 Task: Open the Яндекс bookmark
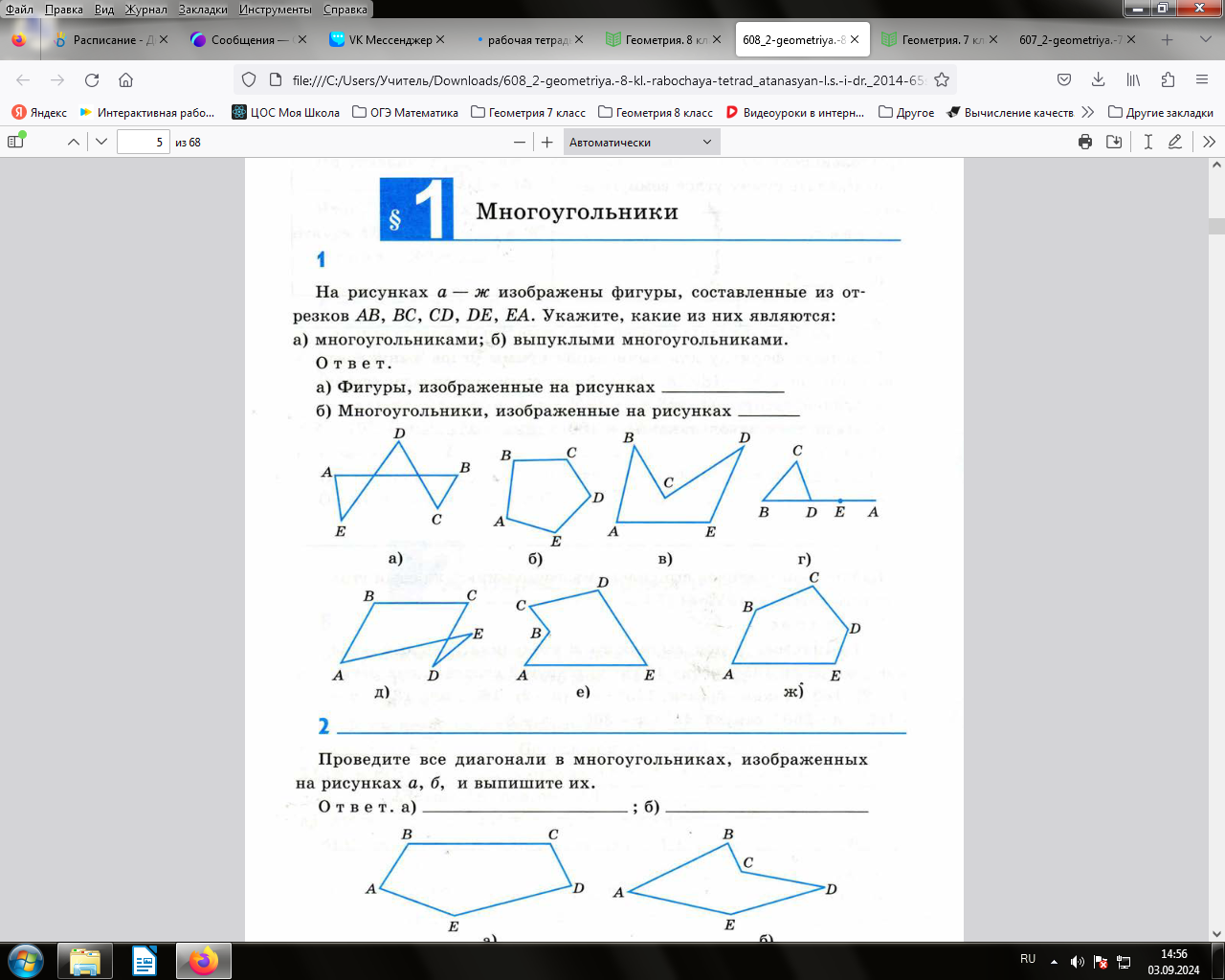(x=39, y=113)
